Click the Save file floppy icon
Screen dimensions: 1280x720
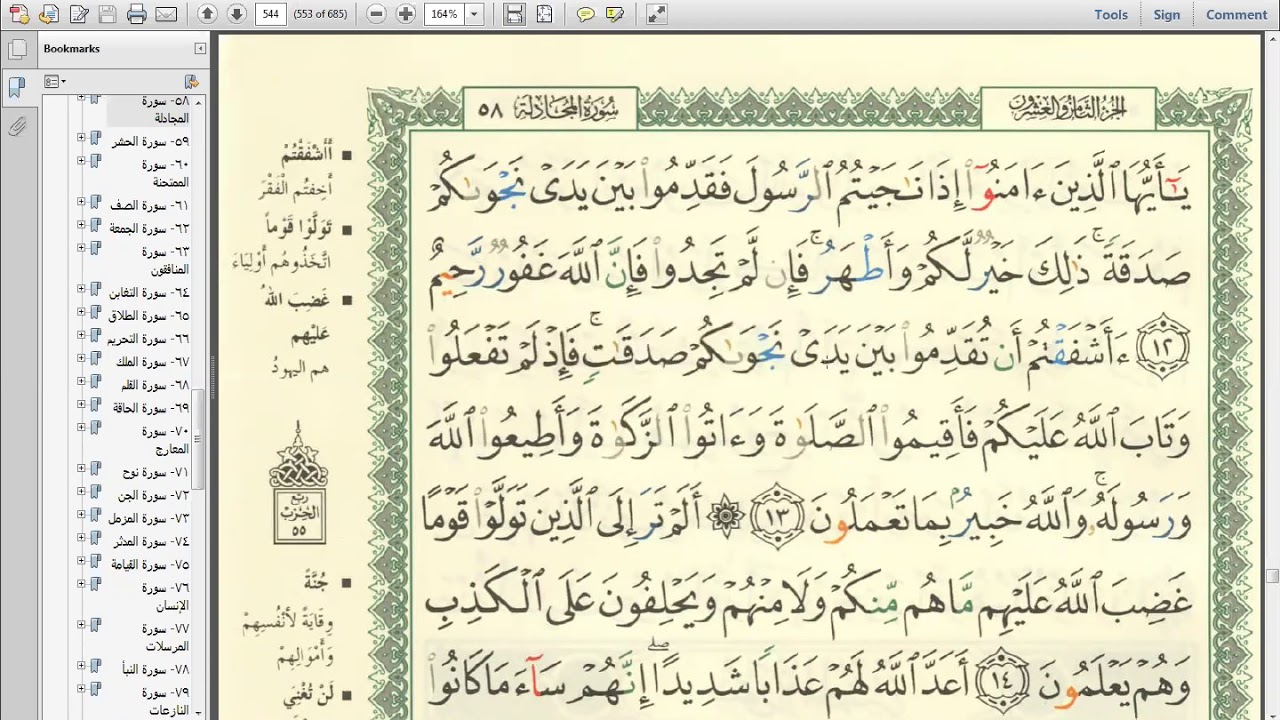pyautogui.click(x=108, y=14)
